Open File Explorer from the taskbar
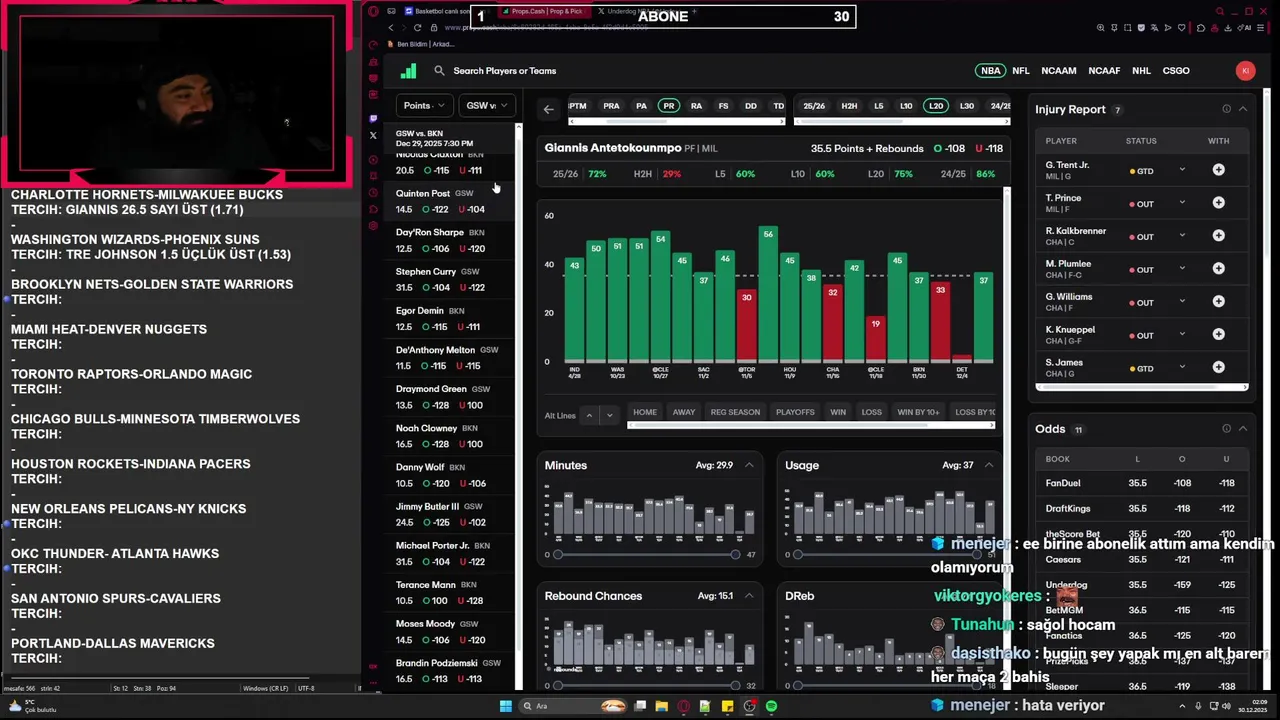 [x=662, y=706]
